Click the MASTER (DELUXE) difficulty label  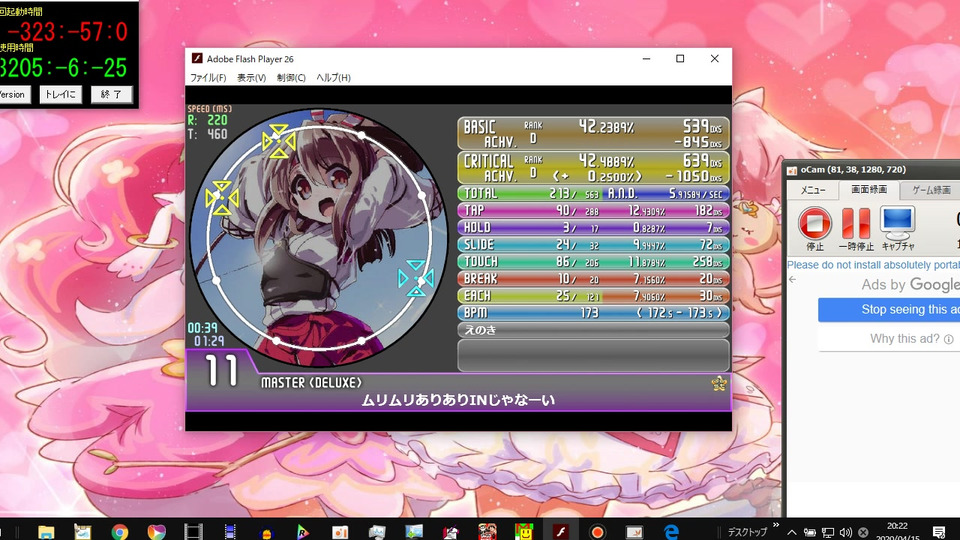[x=311, y=383]
